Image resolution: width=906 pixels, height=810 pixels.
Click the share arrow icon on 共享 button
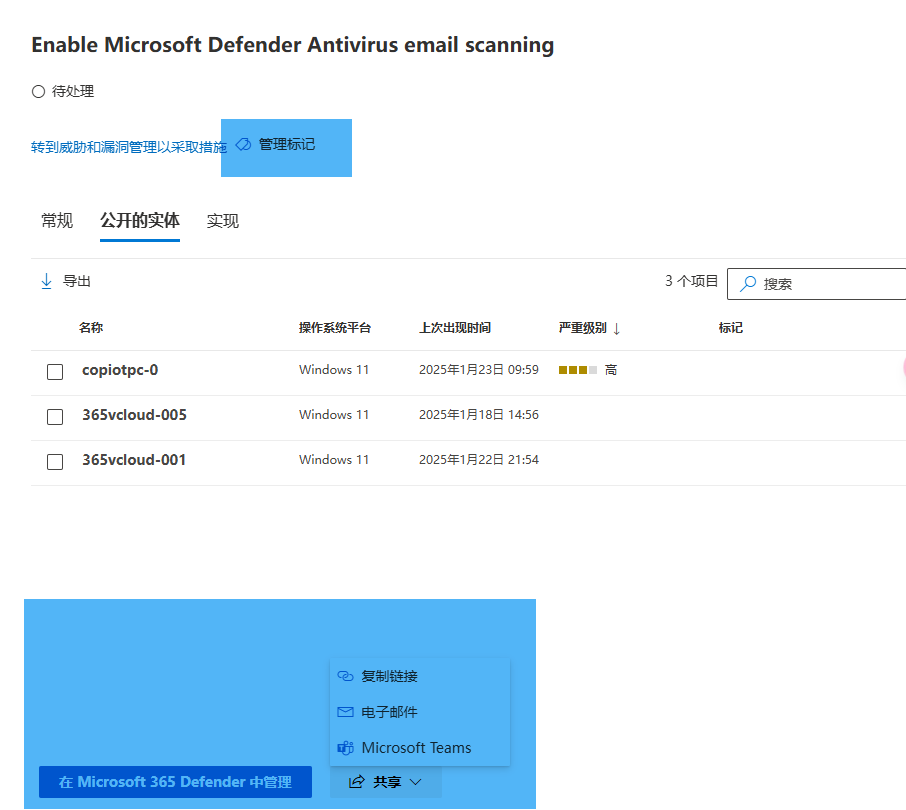357,782
